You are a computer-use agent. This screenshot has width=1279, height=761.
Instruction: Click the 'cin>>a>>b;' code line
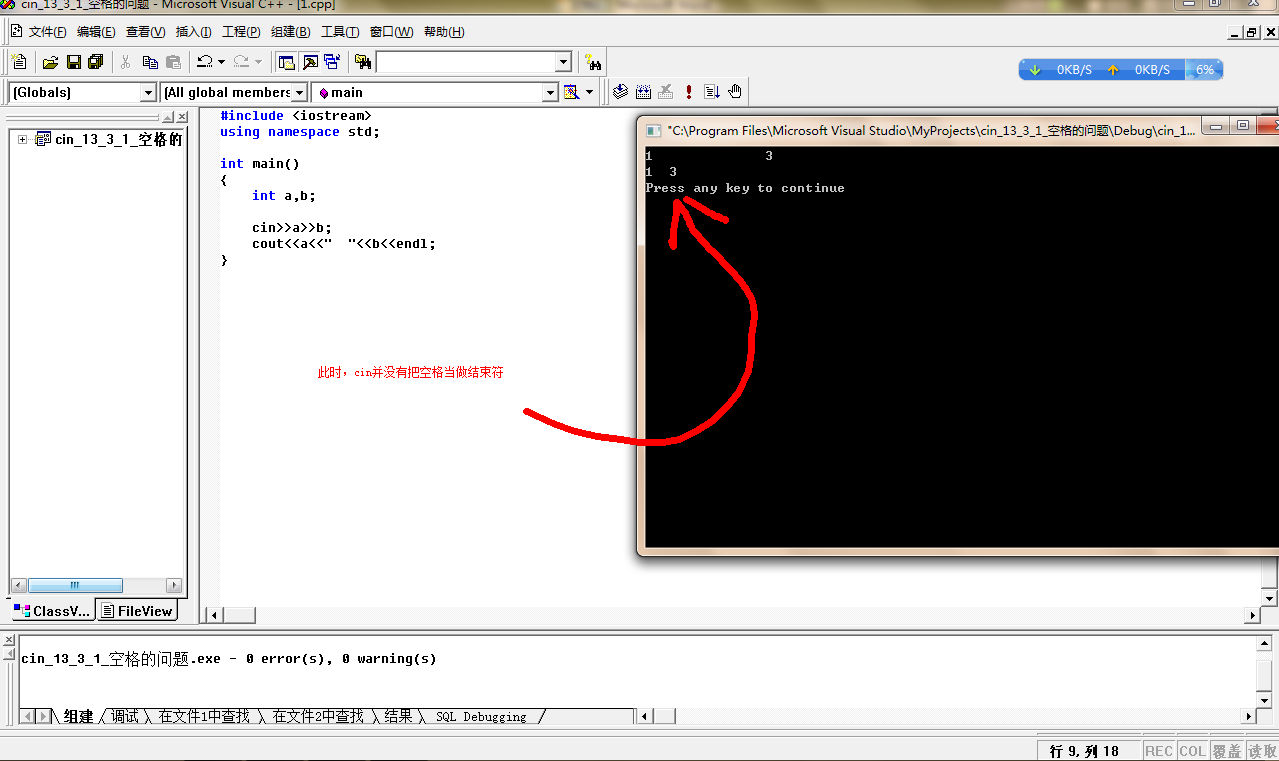(x=292, y=228)
